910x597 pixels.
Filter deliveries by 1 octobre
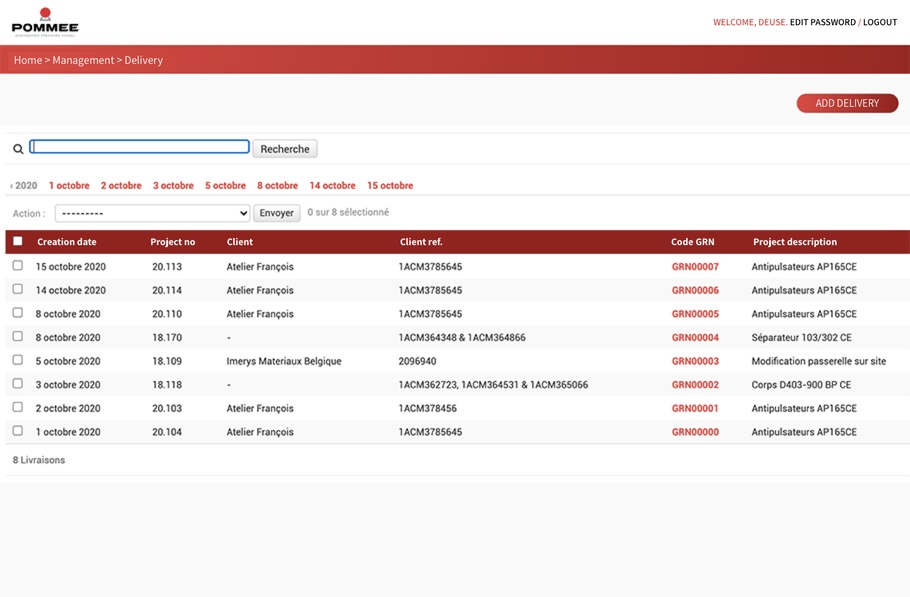click(69, 186)
